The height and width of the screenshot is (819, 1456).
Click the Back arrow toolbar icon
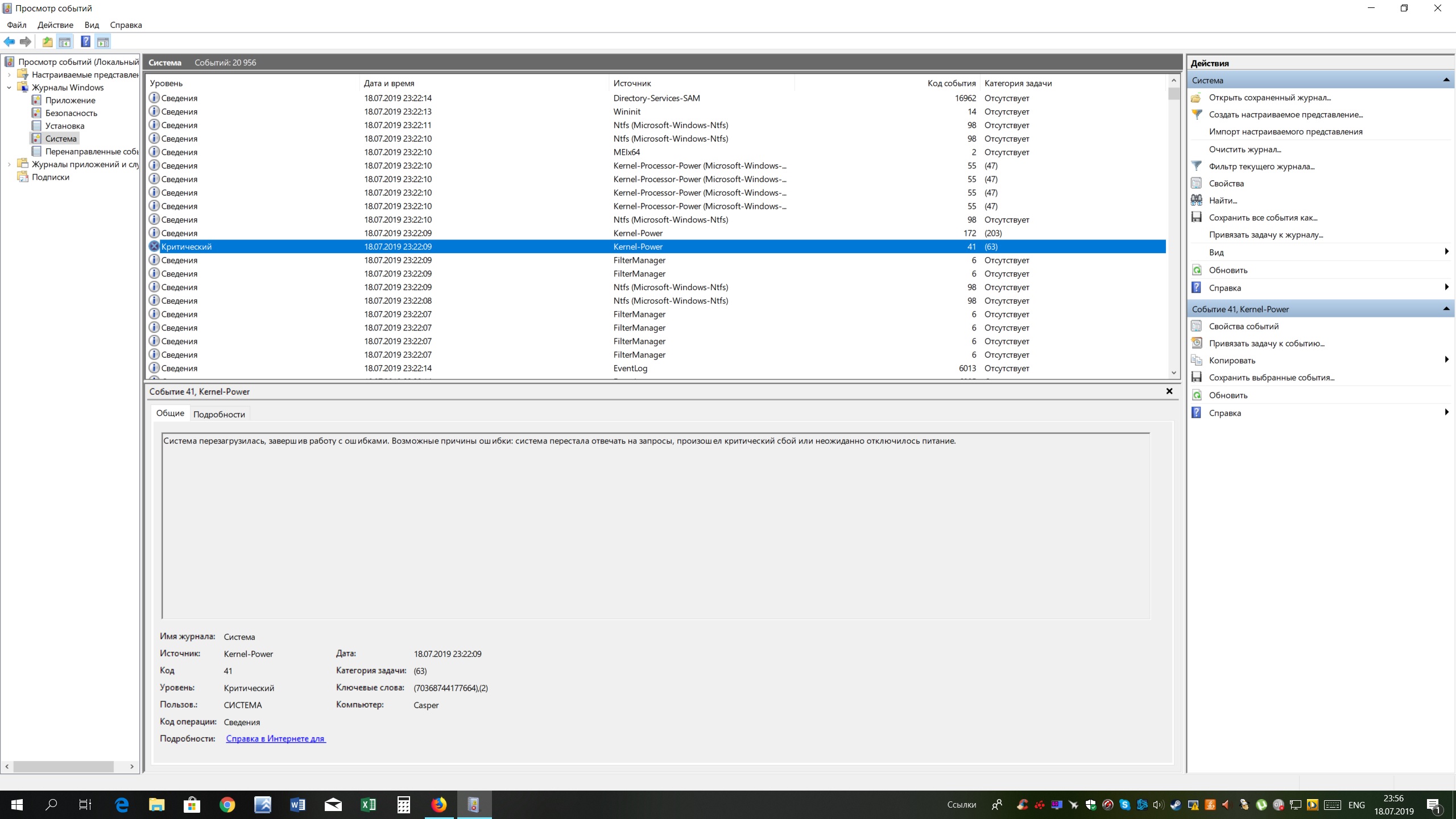tap(9, 42)
